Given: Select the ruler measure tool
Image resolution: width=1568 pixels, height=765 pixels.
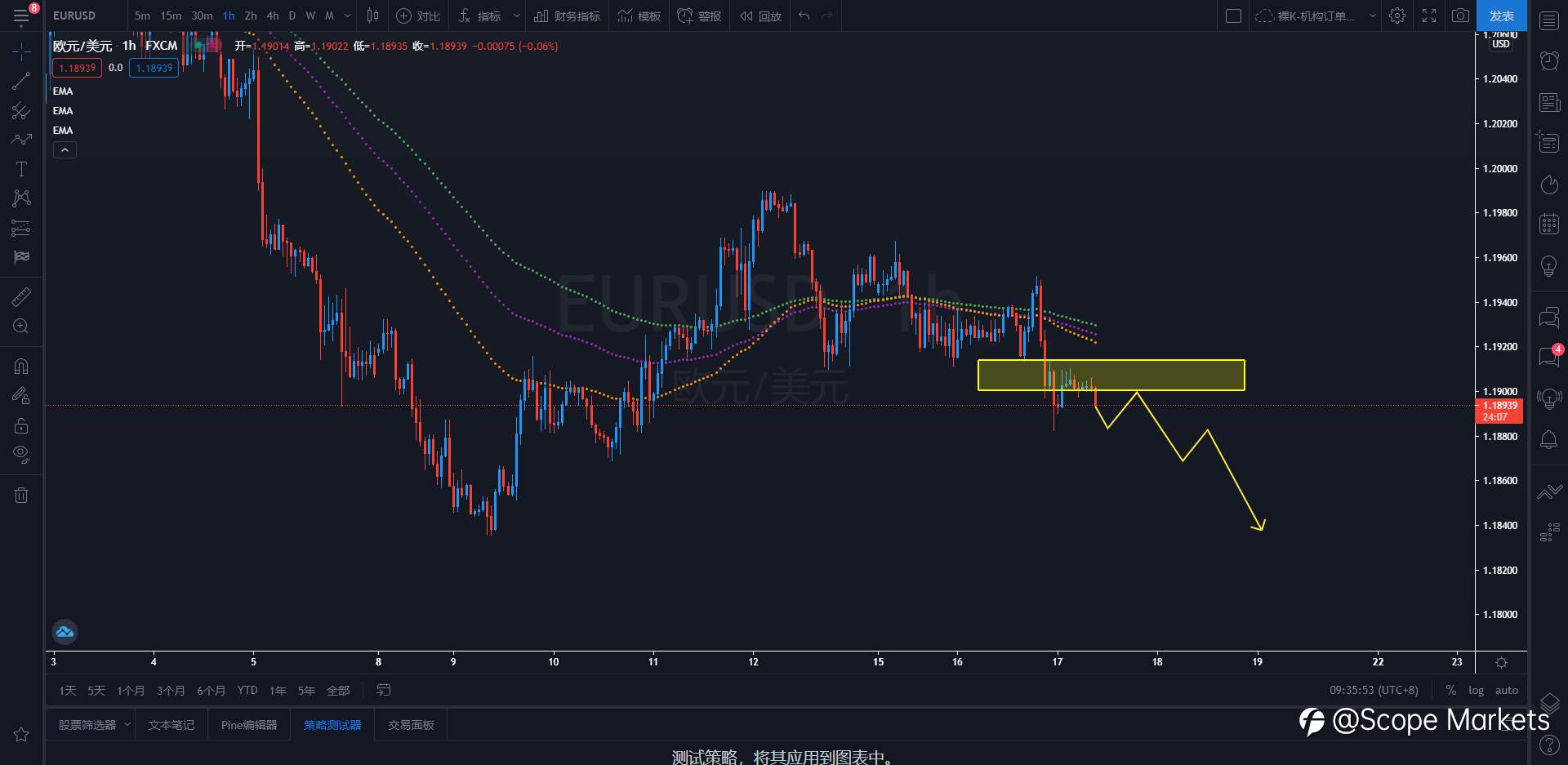Looking at the screenshot, I should 21,296.
